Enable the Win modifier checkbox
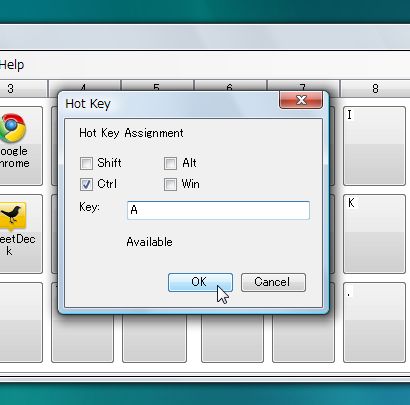Viewport: 410px width, 405px height. click(x=170, y=184)
